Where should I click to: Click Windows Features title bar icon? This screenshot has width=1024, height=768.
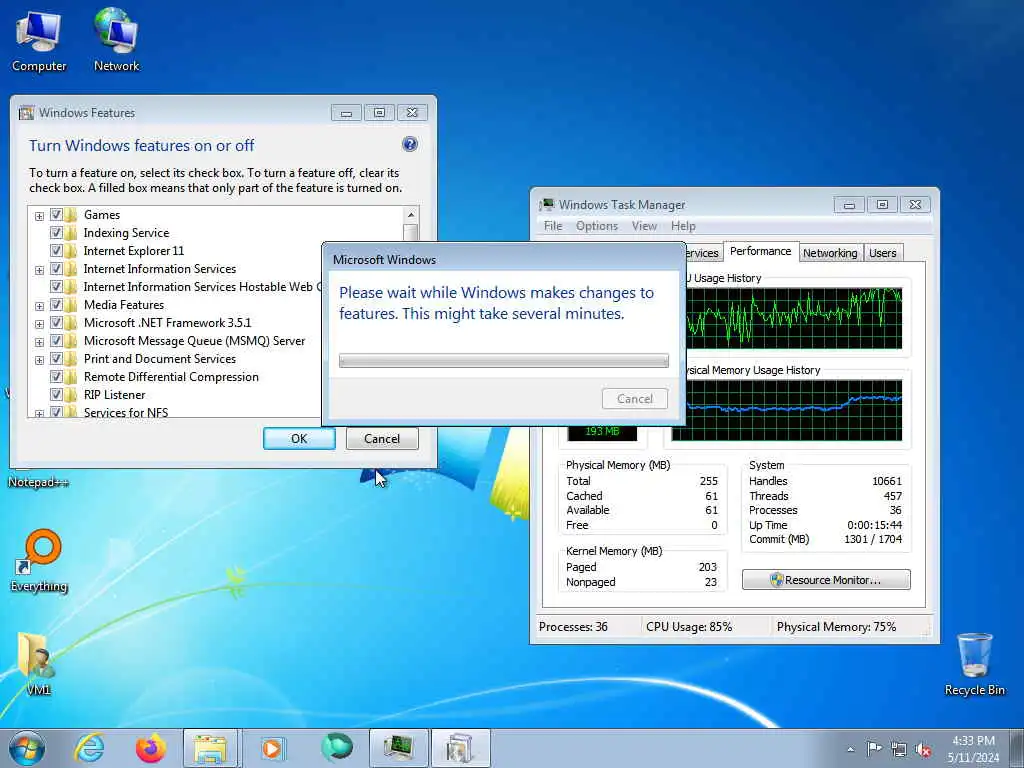[26, 113]
